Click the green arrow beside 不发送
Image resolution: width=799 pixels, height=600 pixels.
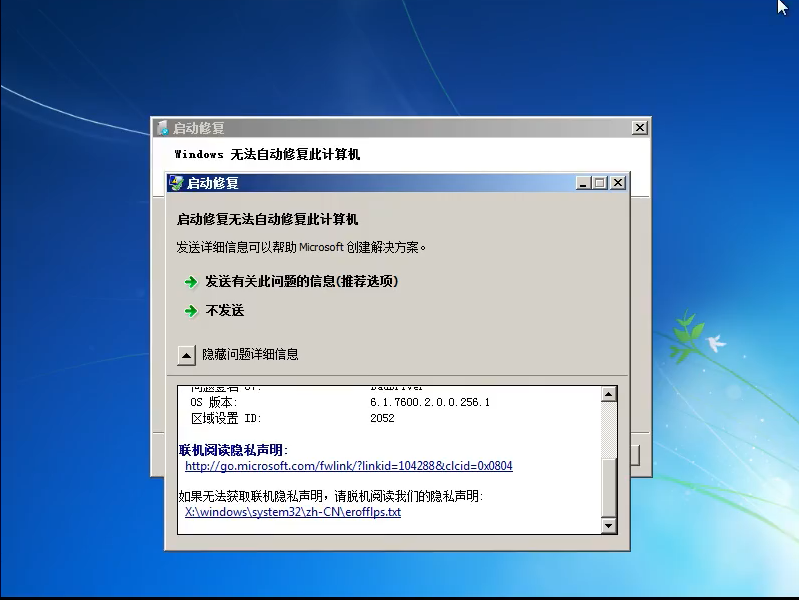point(191,311)
